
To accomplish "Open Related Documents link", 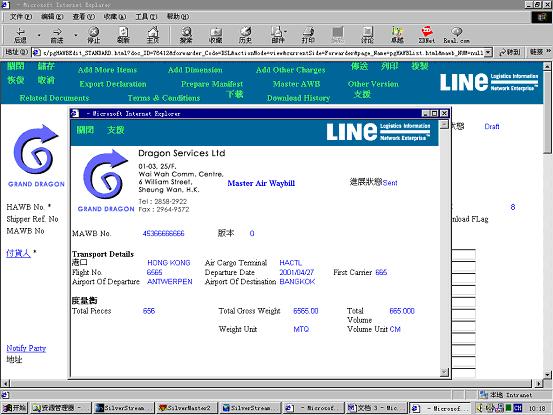I will [x=54, y=98].
